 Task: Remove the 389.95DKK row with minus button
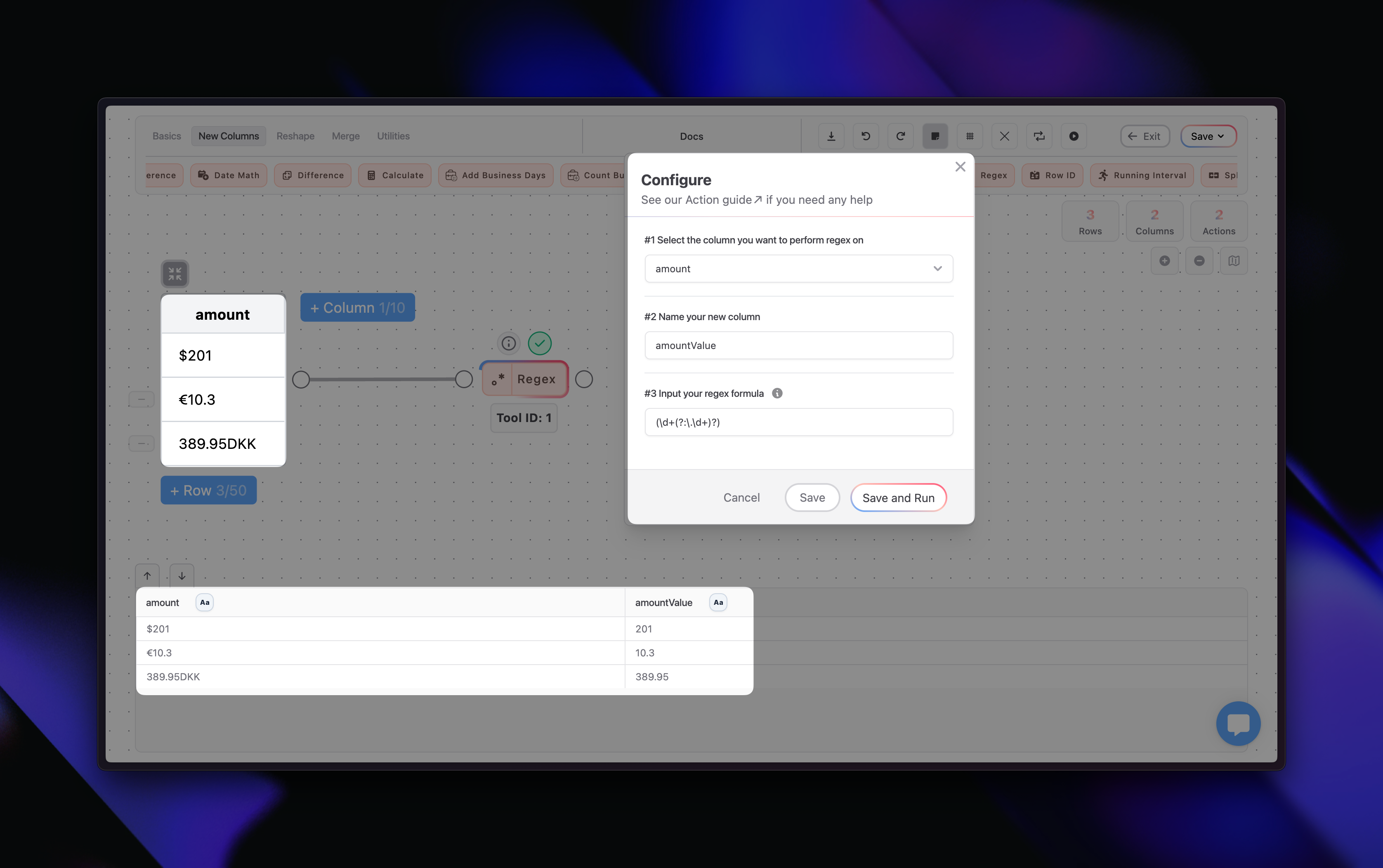click(141, 443)
